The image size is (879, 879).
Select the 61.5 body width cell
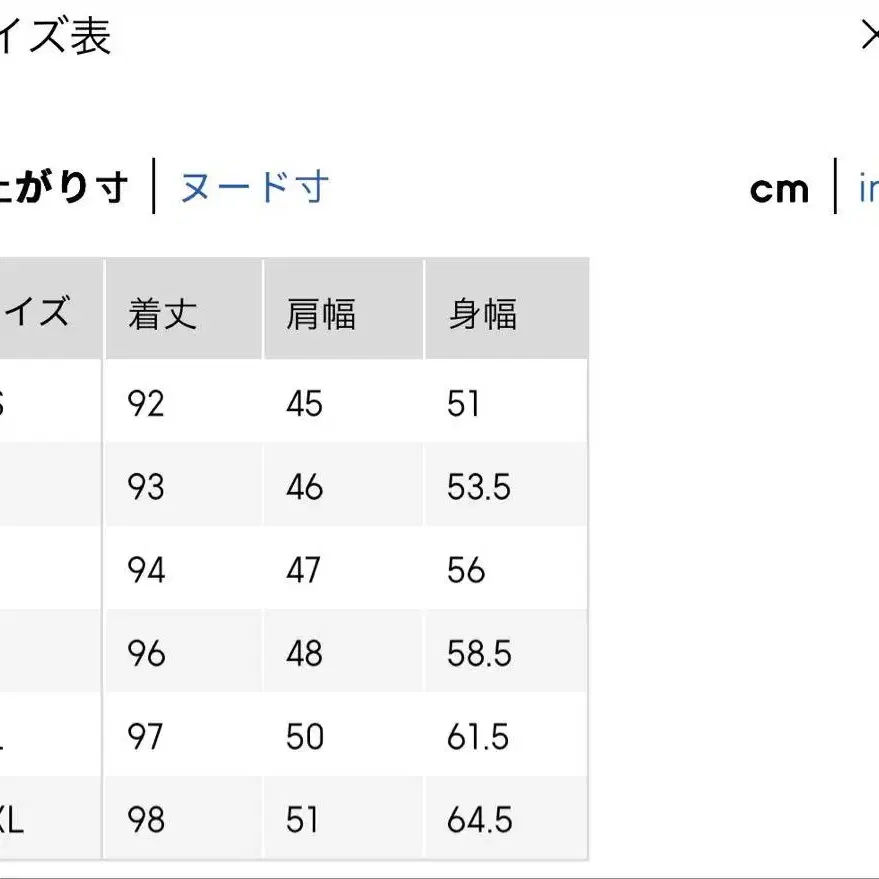tap(477, 737)
